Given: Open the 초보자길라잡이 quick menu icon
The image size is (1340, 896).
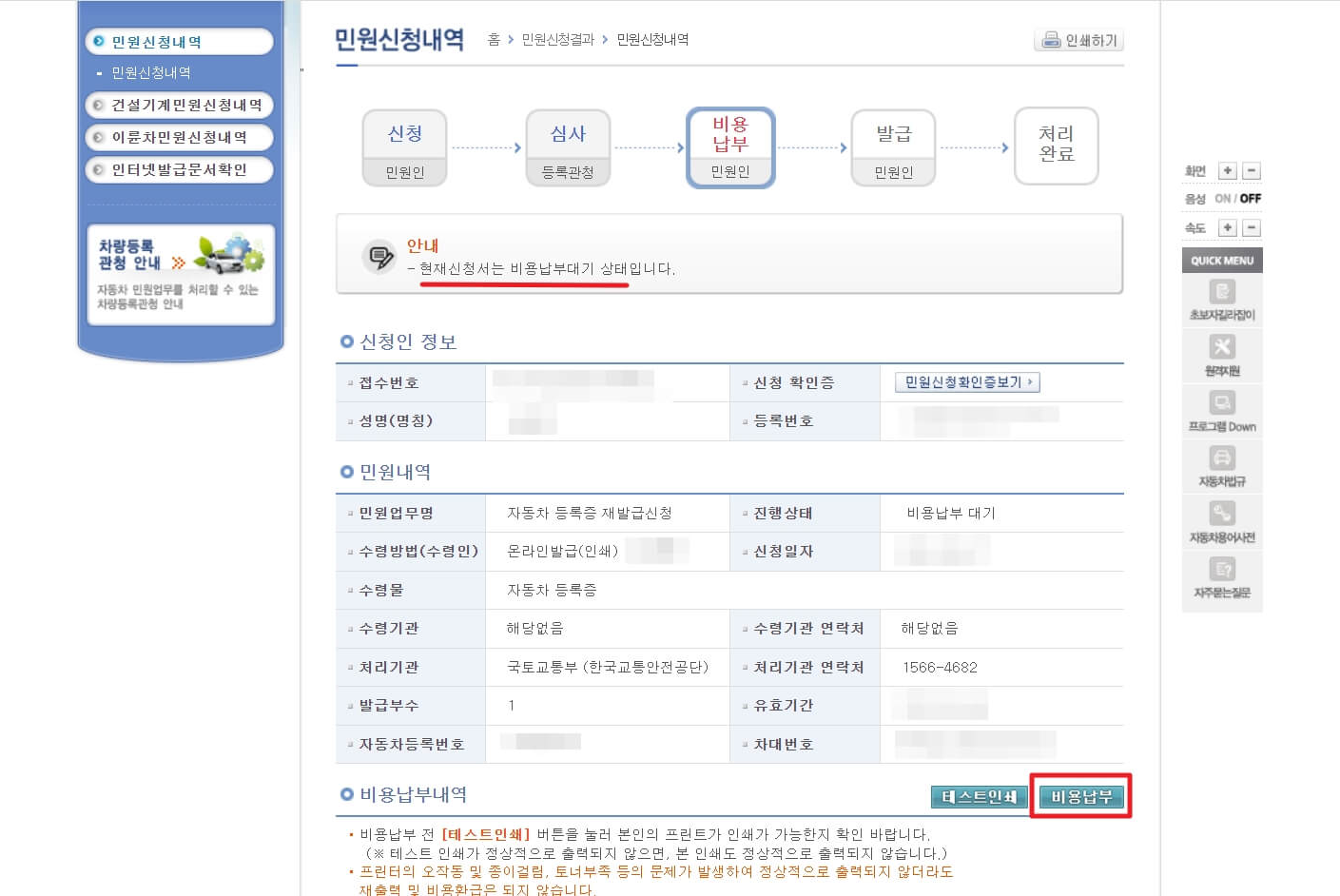Looking at the screenshot, I should (1221, 300).
